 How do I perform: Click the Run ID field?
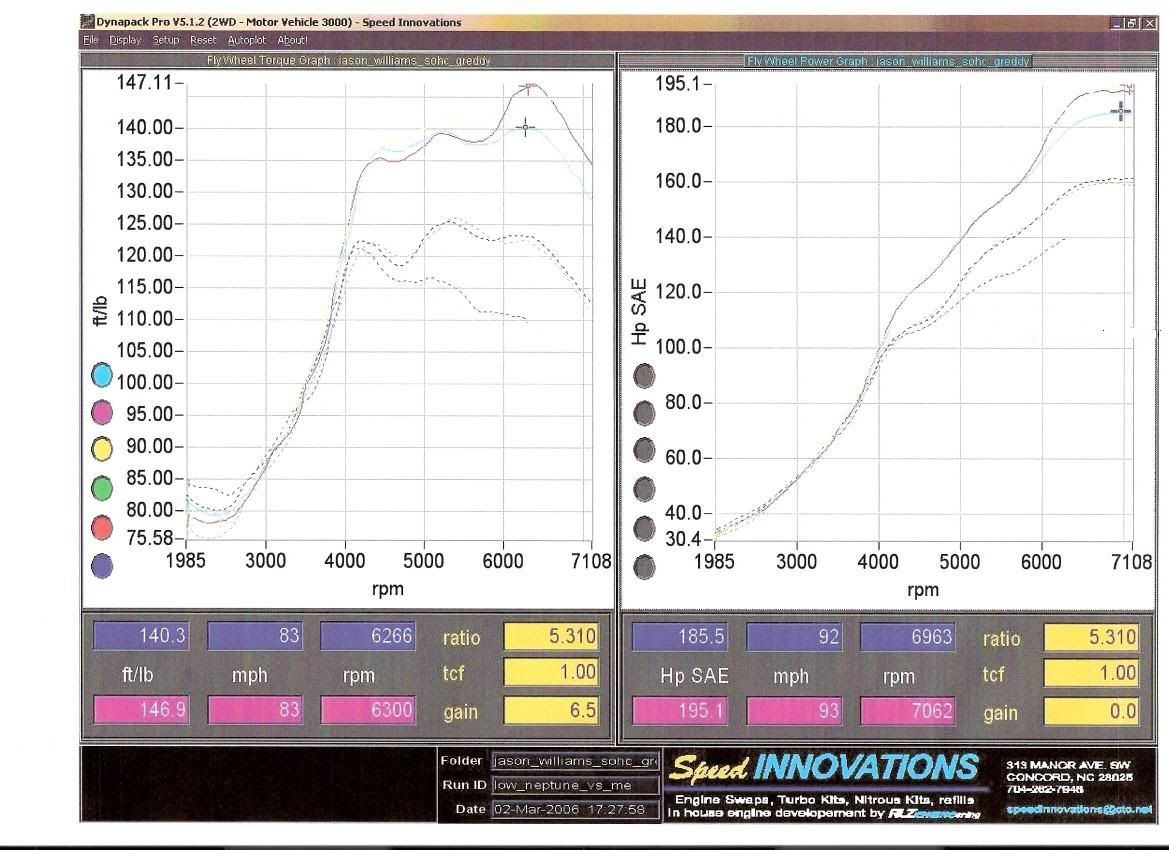point(575,785)
